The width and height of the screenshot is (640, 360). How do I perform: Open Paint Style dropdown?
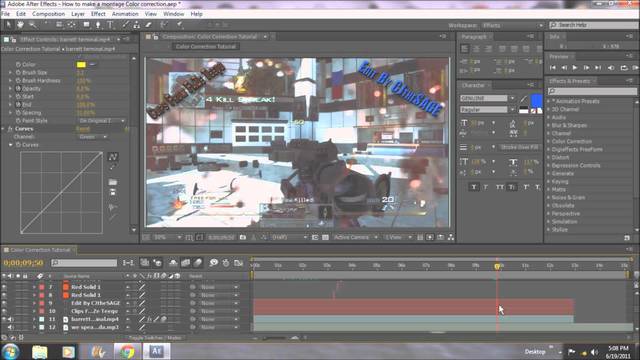pyautogui.click(x=102, y=121)
